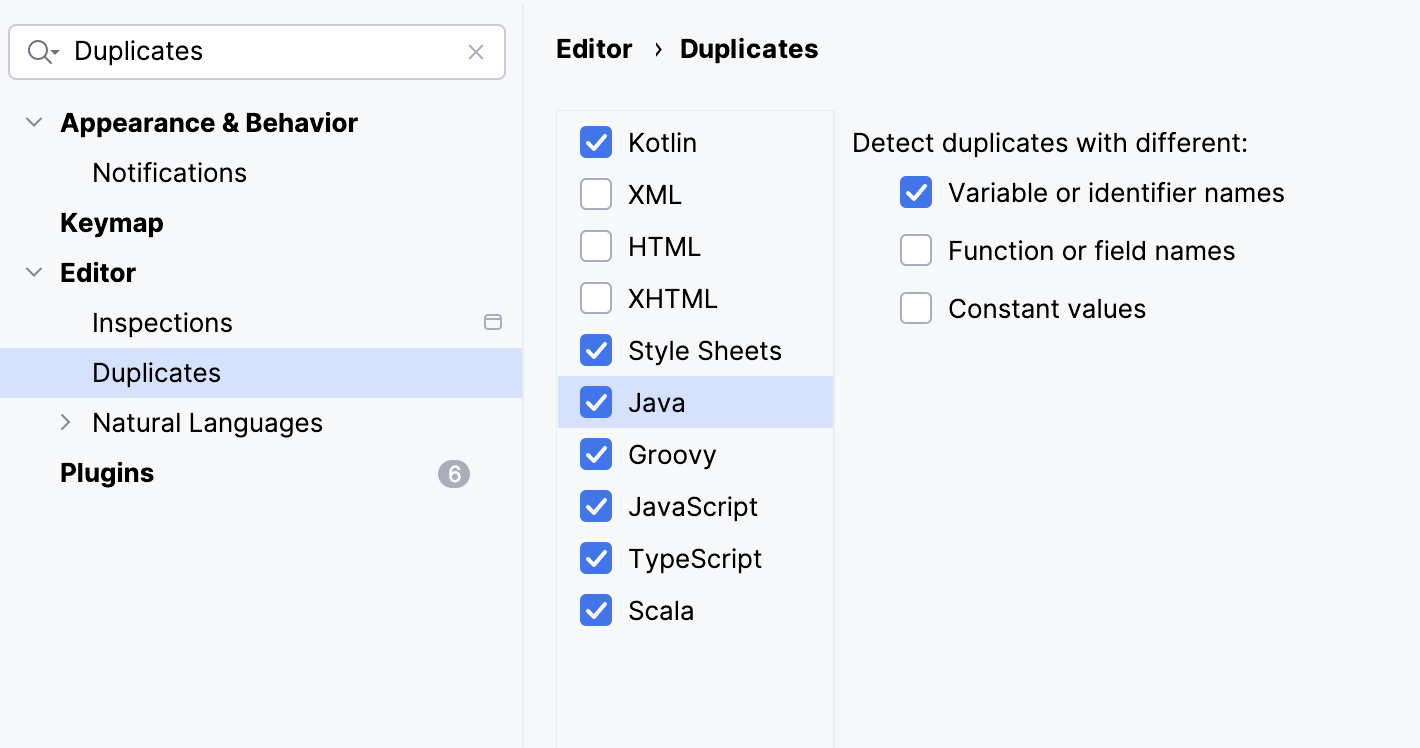Image resolution: width=1420 pixels, height=748 pixels.
Task: Uncheck the Kotlin language checkbox
Action: 596,143
